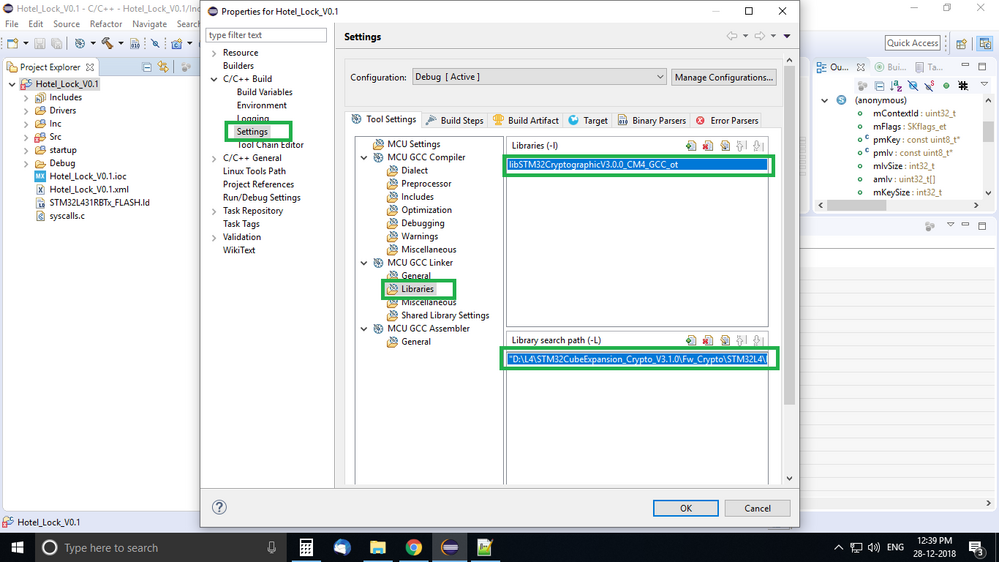Switch to the Build Artifact tab
This screenshot has height=562, width=999.
526,120
